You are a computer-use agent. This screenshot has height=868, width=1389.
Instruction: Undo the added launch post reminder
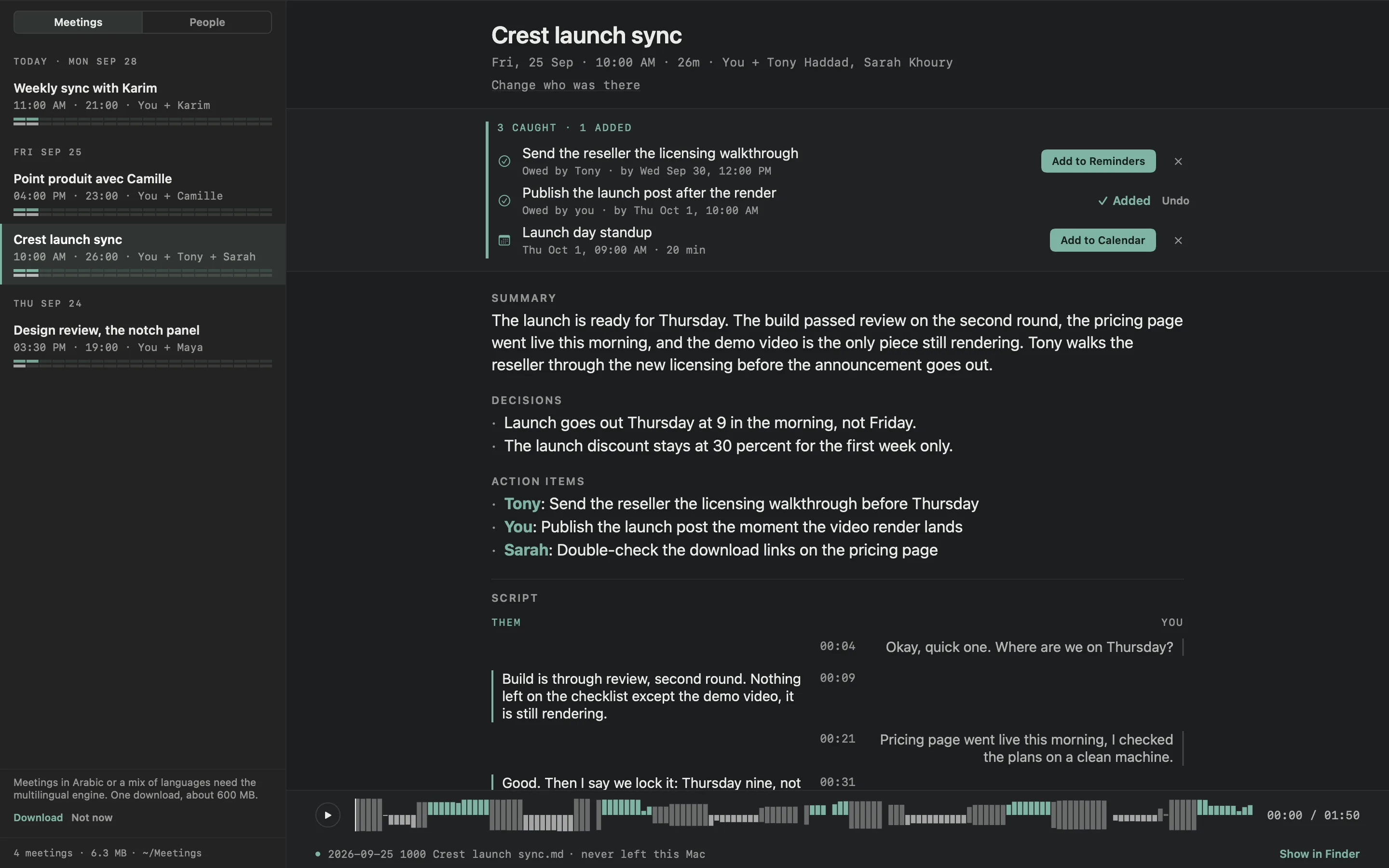(x=1175, y=200)
